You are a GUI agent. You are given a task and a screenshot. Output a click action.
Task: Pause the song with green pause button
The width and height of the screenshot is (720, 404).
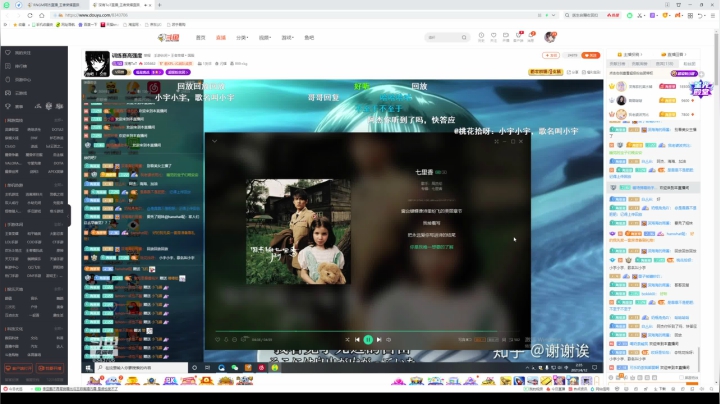pyautogui.click(x=368, y=340)
